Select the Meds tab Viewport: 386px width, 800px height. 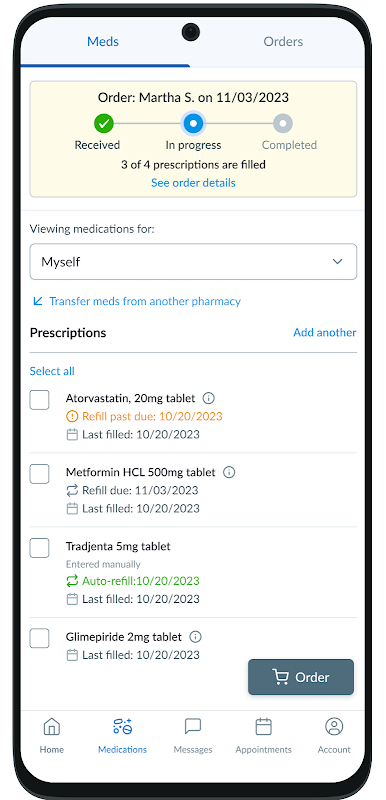pyautogui.click(x=103, y=42)
